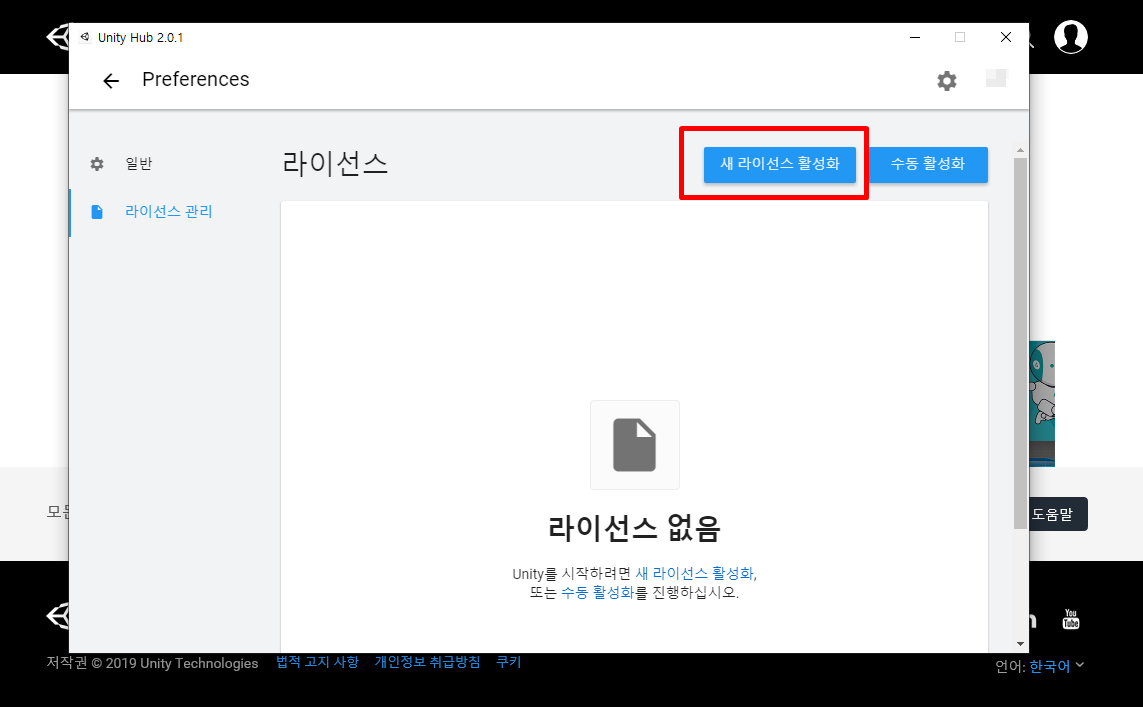Follow the 수동 활성화 text link
This screenshot has width=1143, height=707.
(x=597, y=593)
